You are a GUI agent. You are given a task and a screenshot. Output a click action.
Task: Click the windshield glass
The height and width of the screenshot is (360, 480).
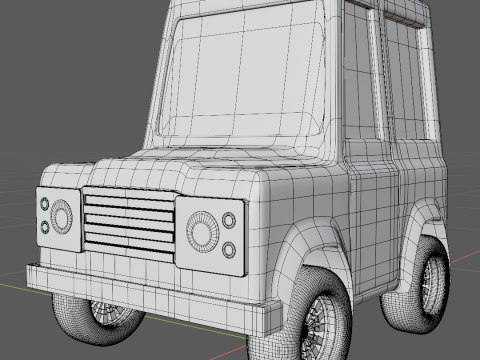coord(241,77)
